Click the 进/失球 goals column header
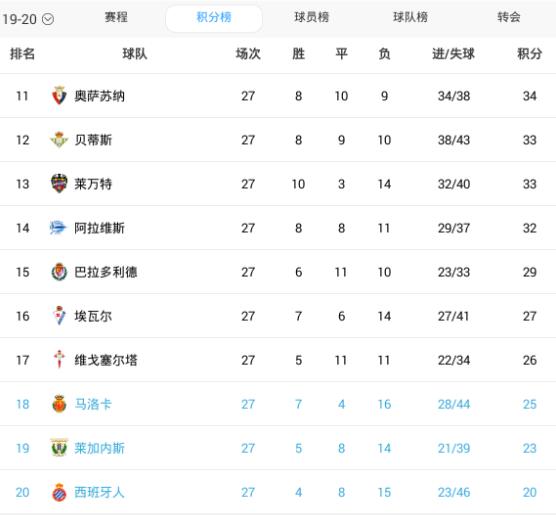556x515 pixels. point(454,54)
